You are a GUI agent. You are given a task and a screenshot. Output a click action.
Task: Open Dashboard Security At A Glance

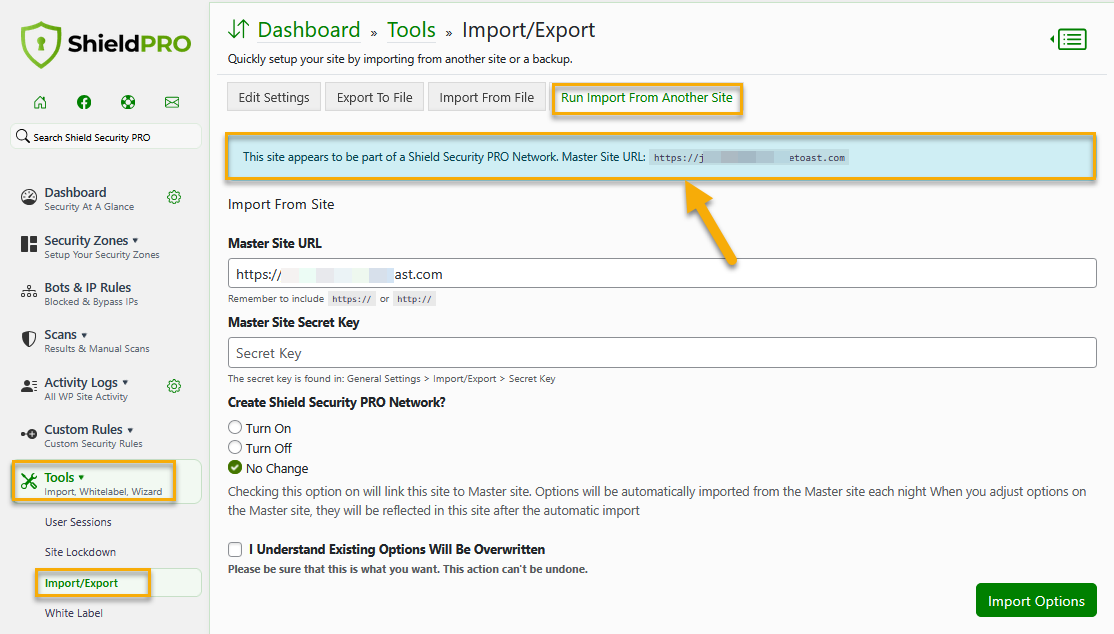[x=89, y=198]
